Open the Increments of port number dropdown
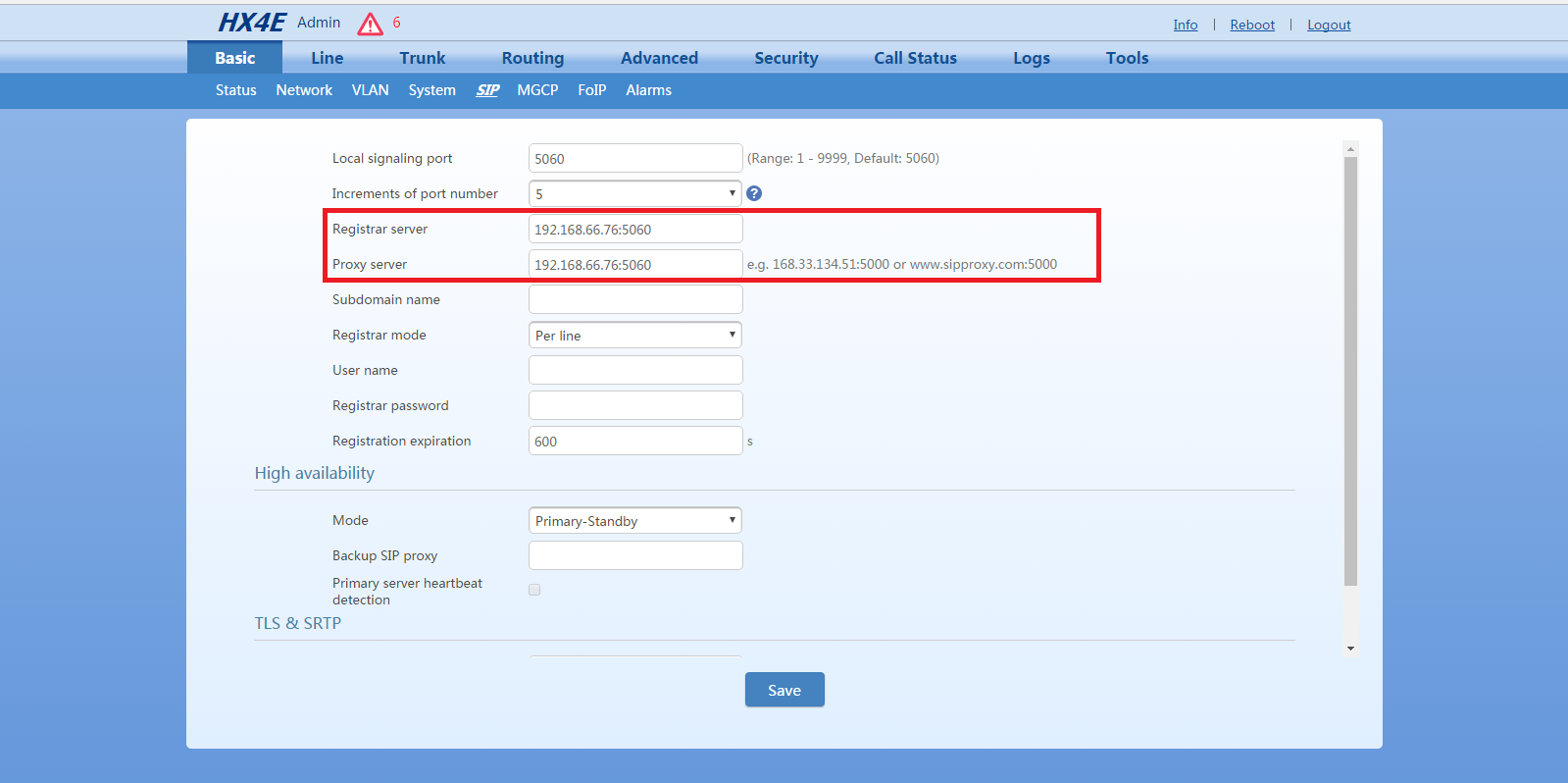Screen dimensions: 1568x783 pyautogui.click(x=634, y=193)
